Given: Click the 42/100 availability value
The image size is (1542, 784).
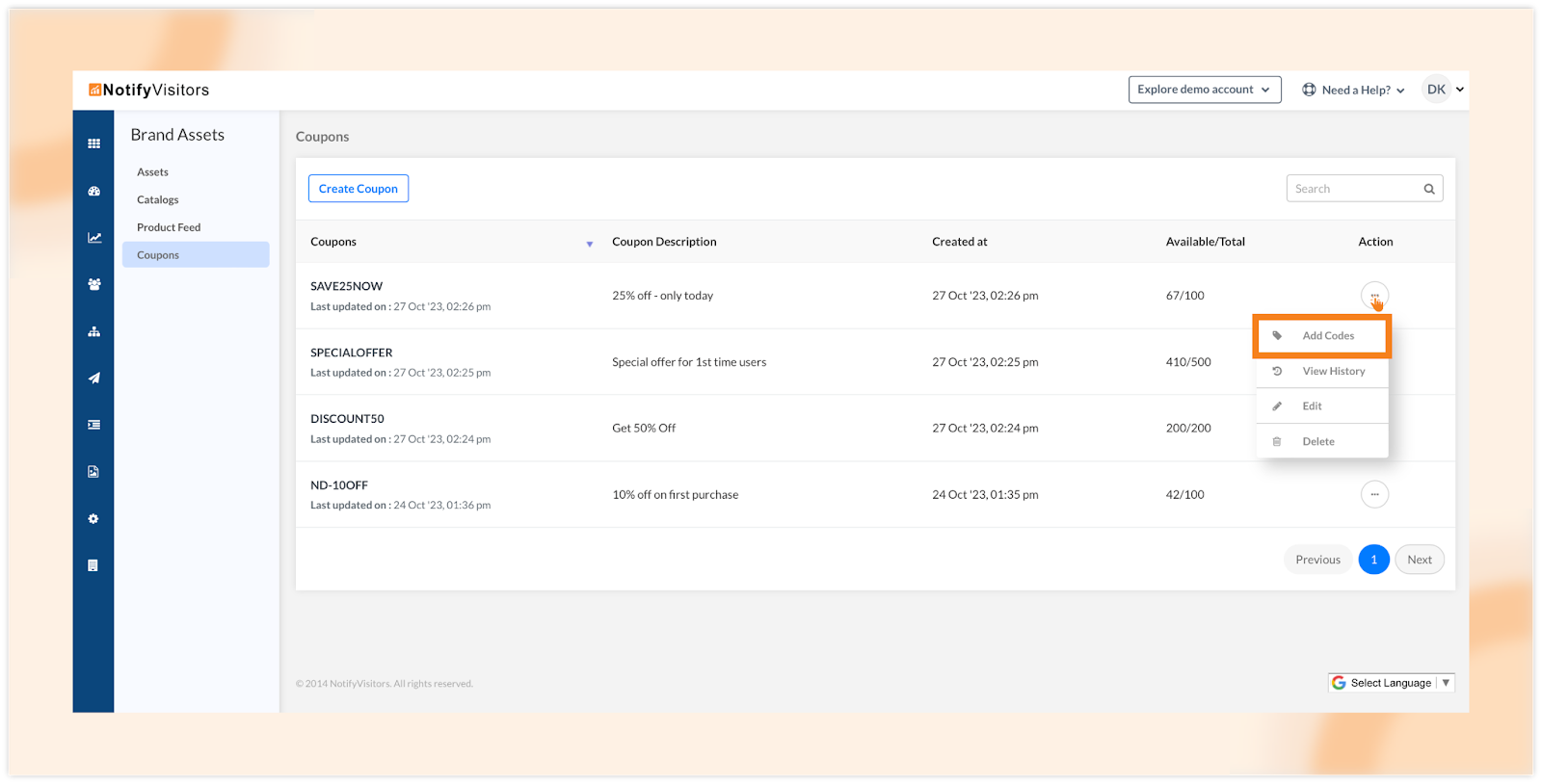Looking at the screenshot, I should (x=1184, y=495).
